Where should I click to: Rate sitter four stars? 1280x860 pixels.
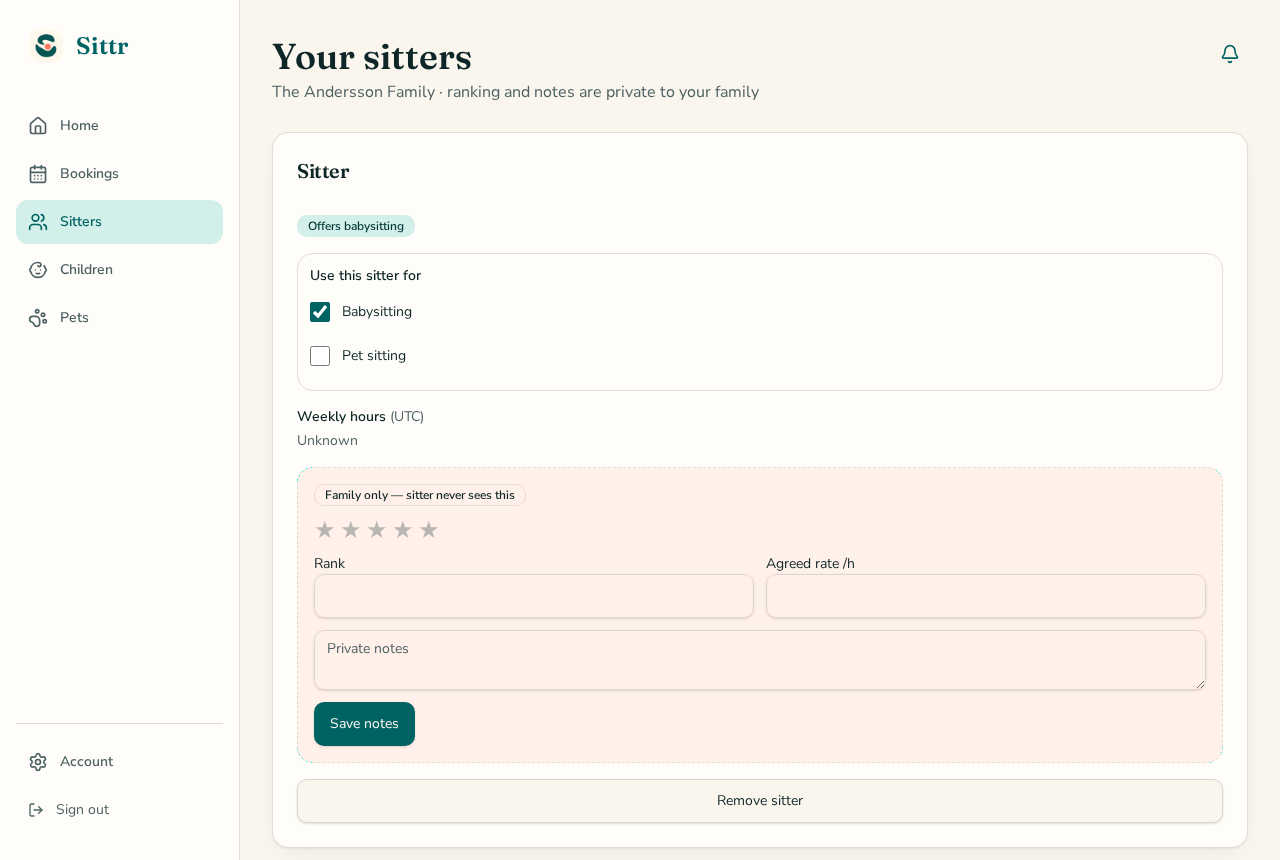pos(402,530)
